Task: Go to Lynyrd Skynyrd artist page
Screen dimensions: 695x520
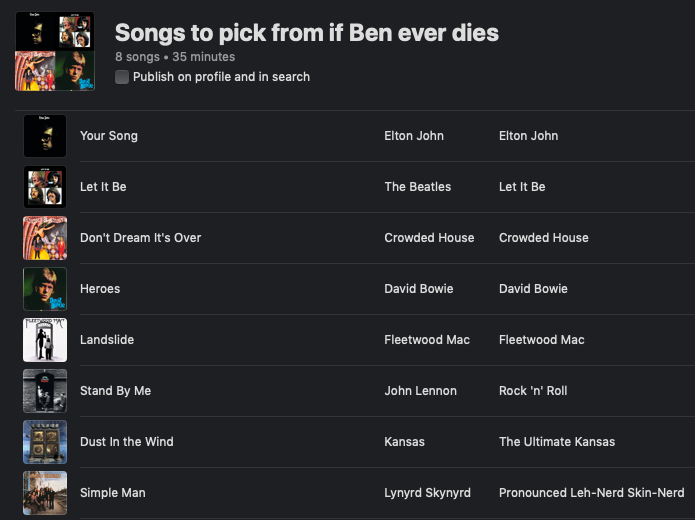Action: click(427, 493)
